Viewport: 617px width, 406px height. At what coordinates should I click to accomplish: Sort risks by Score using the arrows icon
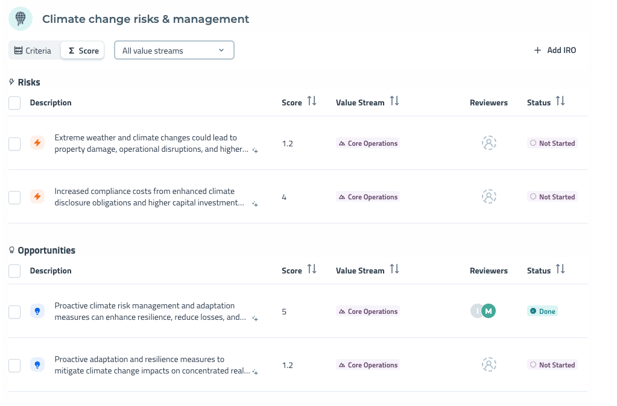(x=312, y=102)
